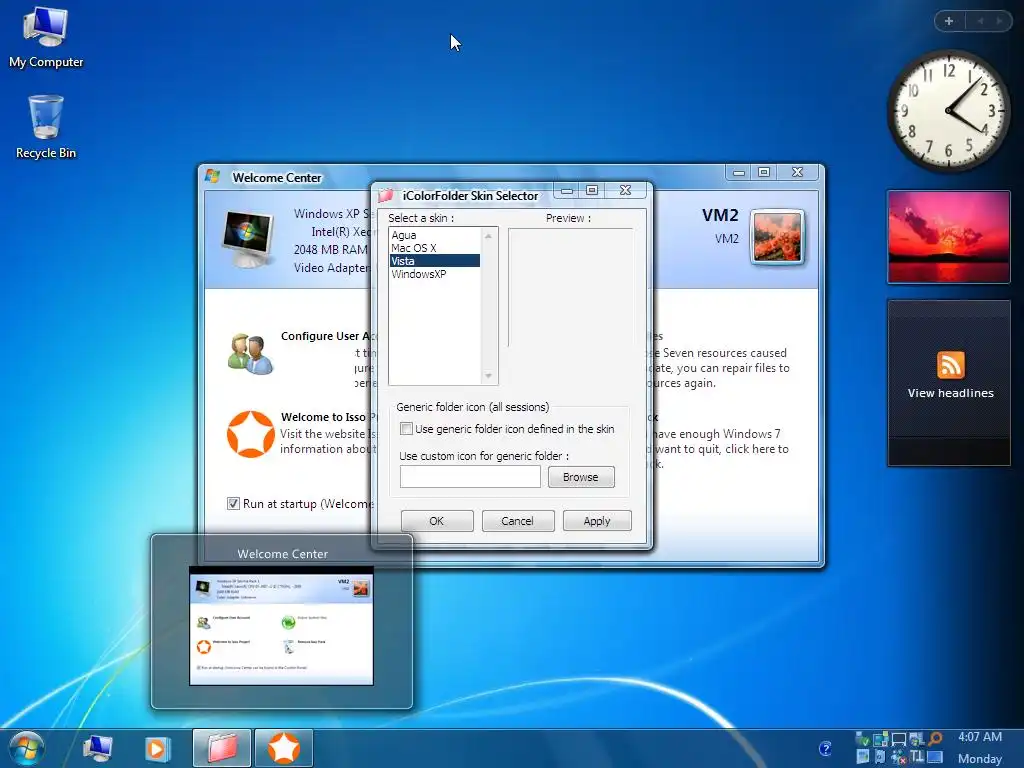Open My Computer from the taskbar
Screen dimensions: 1024x768
coord(98,748)
